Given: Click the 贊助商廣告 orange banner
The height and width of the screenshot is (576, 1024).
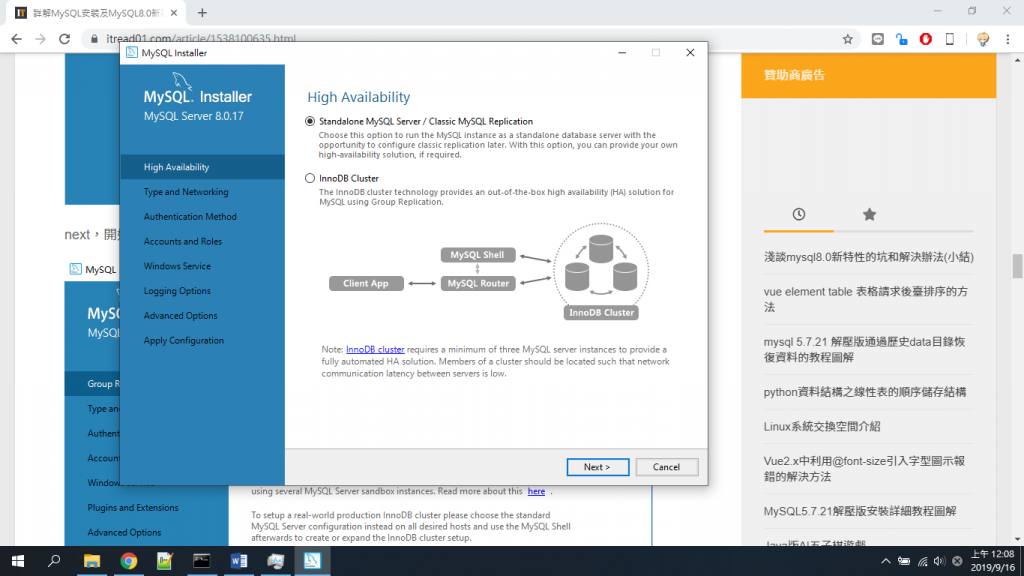Looking at the screenshot, I should (869, 76).
